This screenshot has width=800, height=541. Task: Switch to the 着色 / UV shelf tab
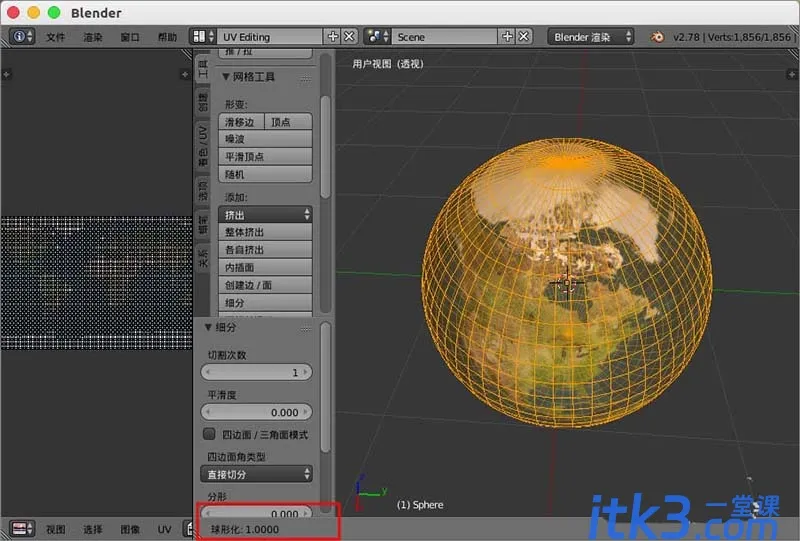pos(203,145)
